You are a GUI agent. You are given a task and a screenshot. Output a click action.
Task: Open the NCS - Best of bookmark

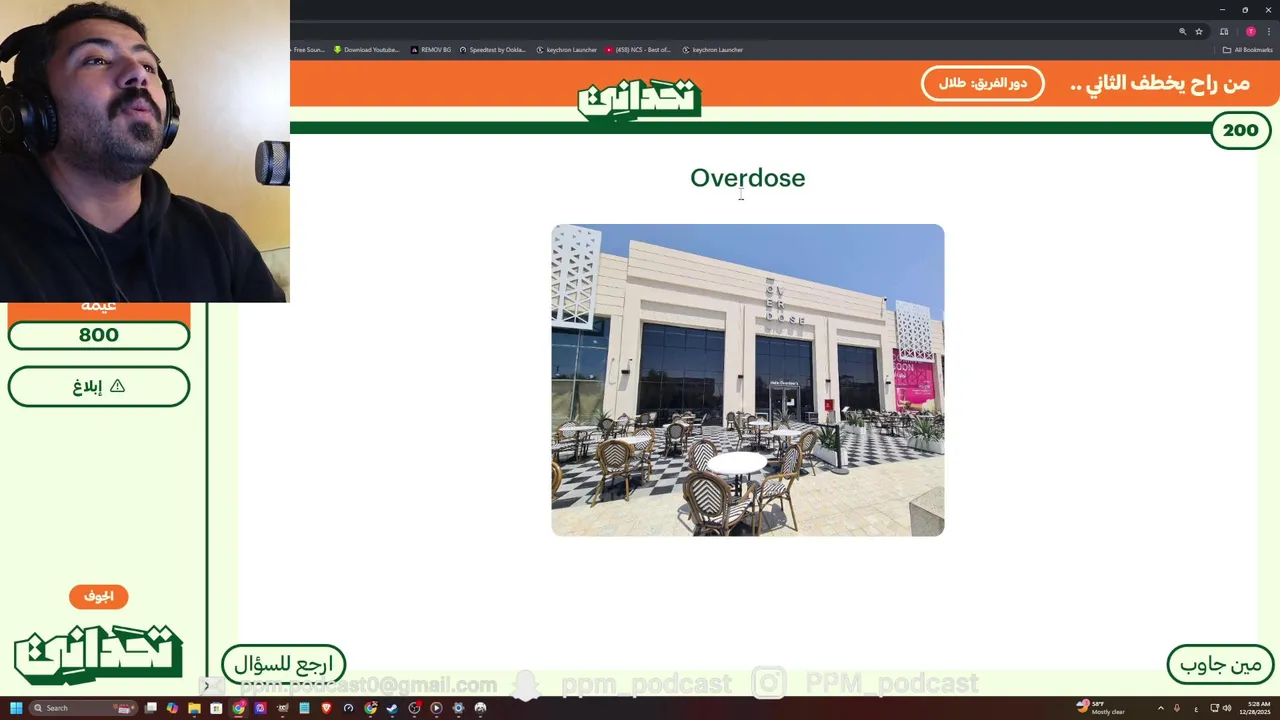tap(638, 50)
